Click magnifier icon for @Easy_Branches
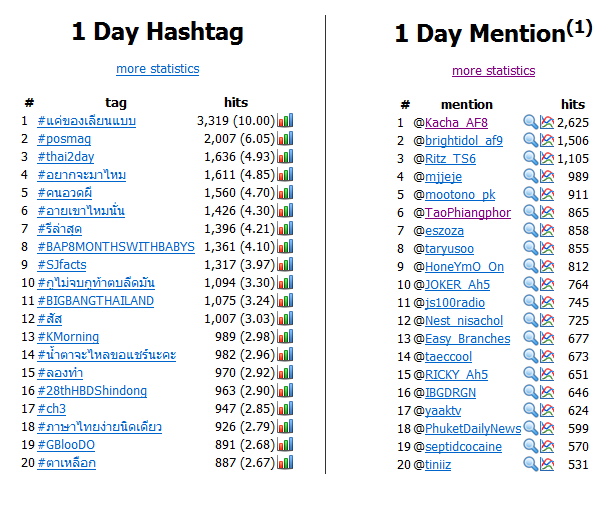 coord(531,338)
